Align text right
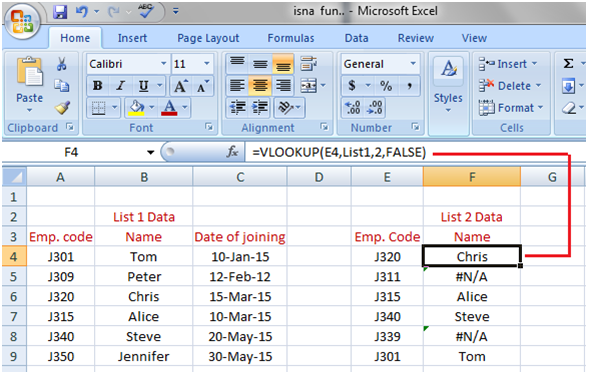This screenshot has height=374, width=589. click(283, 86)
